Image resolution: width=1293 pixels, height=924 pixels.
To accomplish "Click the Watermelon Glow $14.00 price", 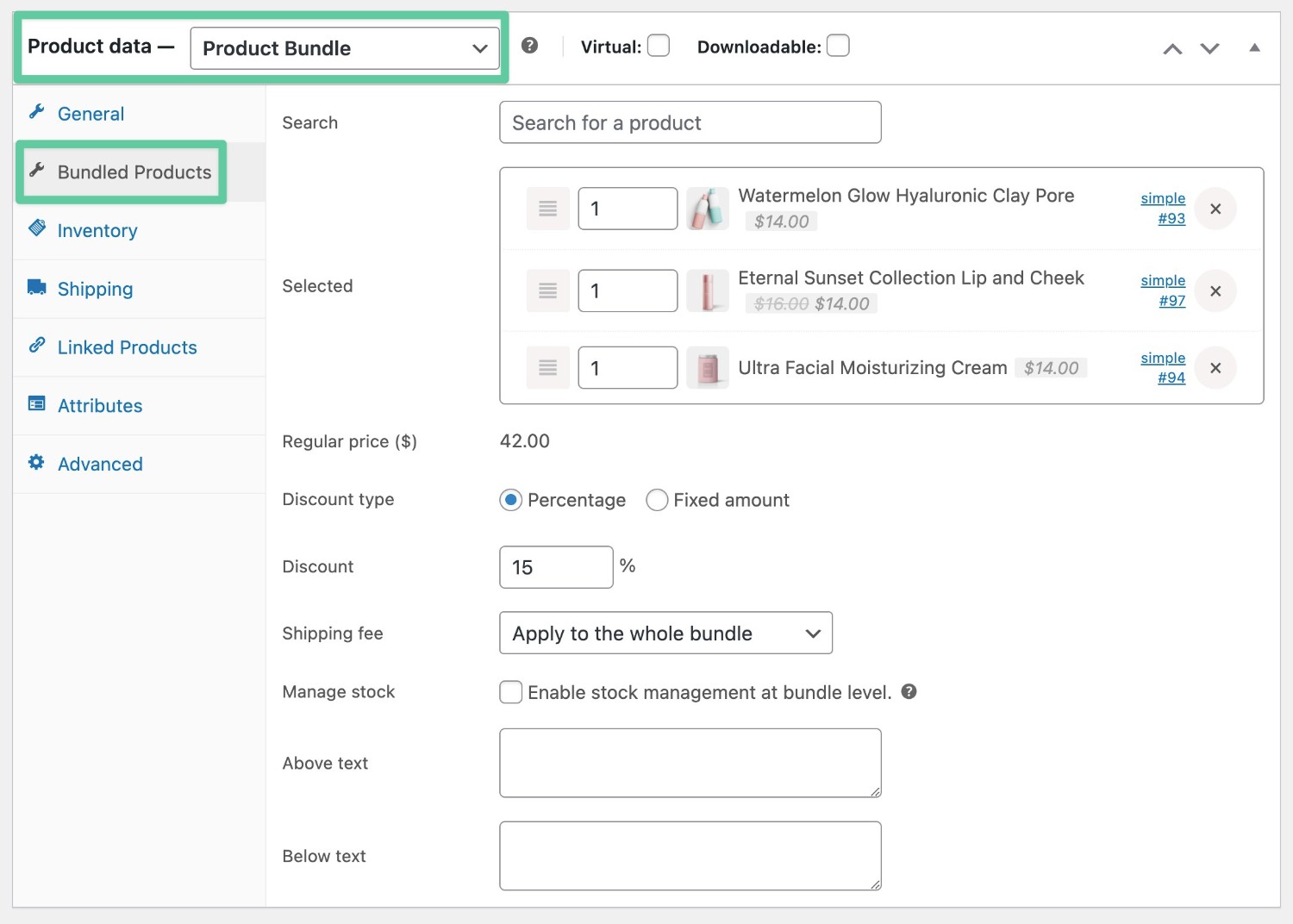I will (782, 222).
